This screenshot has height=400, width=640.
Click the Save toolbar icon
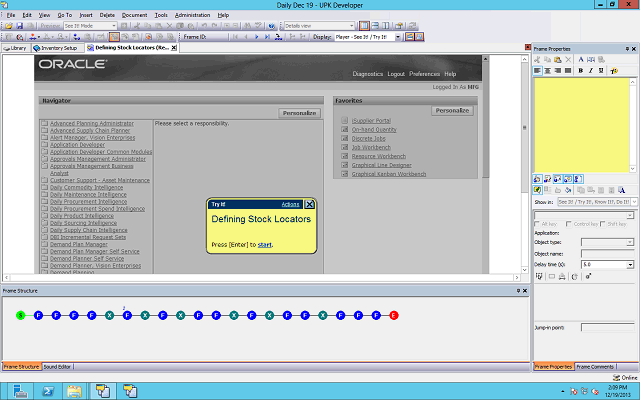coord(19,26)
